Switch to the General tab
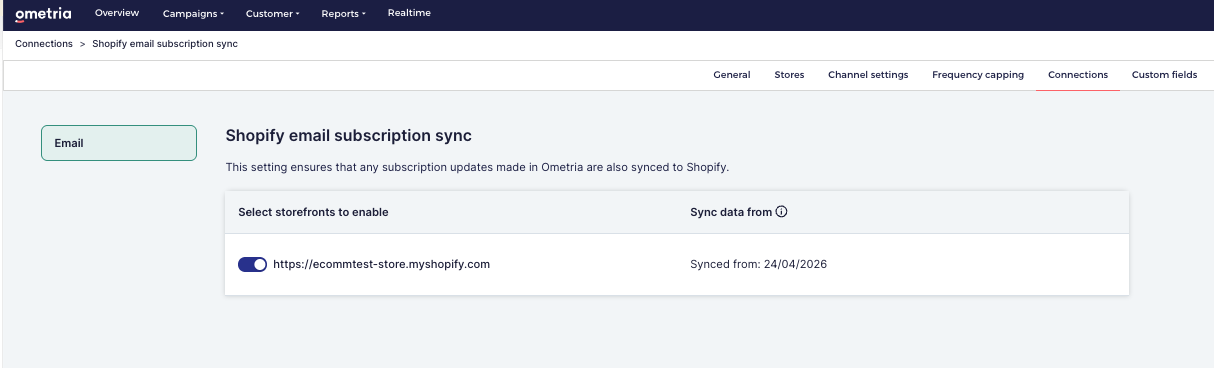This screenshot has height=368, width=1214. tap(732, 75)
